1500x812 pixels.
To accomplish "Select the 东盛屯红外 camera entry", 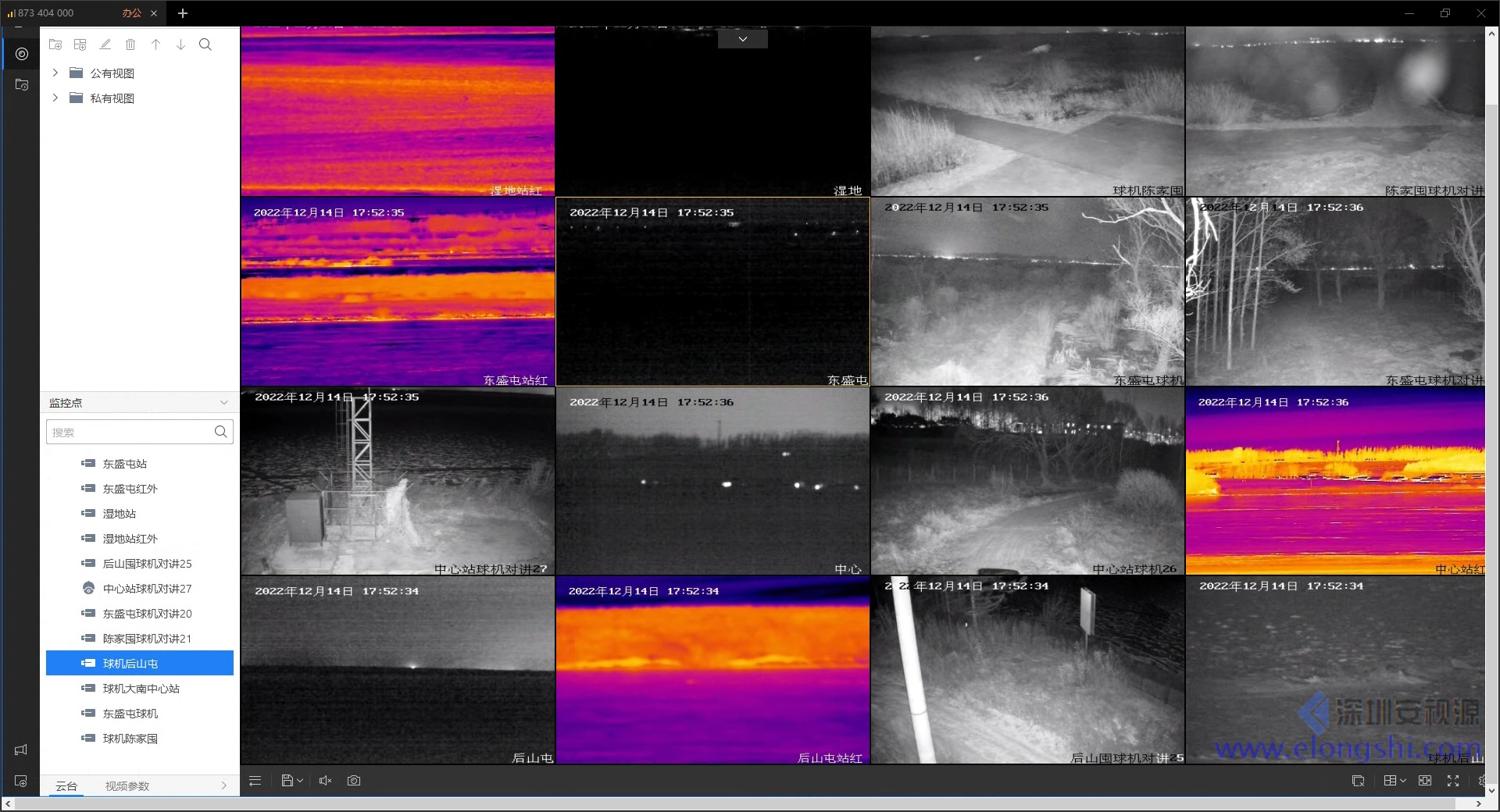I will tap(130, 489).
